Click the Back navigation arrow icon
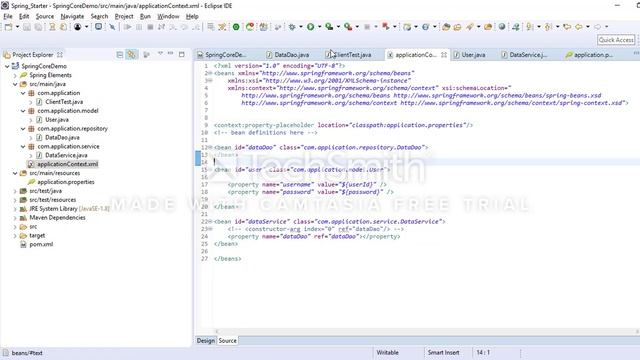Screen dimensions: 640x360 pyautogui.click(x=579, y=27)
